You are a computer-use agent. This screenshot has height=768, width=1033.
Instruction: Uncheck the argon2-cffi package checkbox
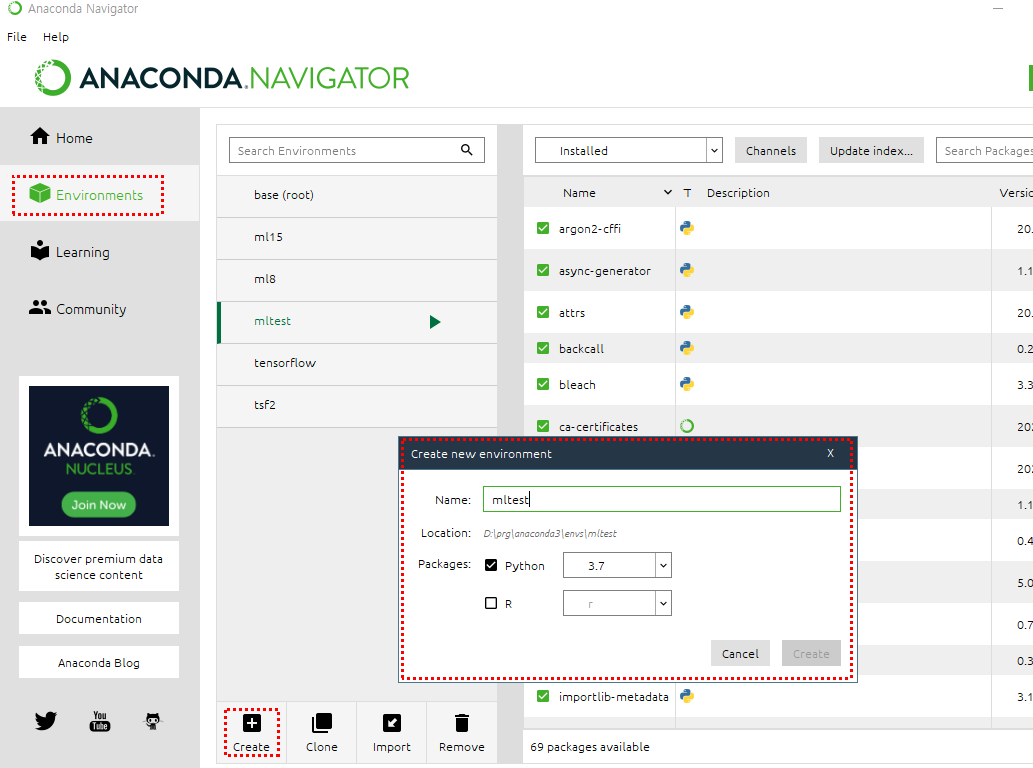coord(543,228)
